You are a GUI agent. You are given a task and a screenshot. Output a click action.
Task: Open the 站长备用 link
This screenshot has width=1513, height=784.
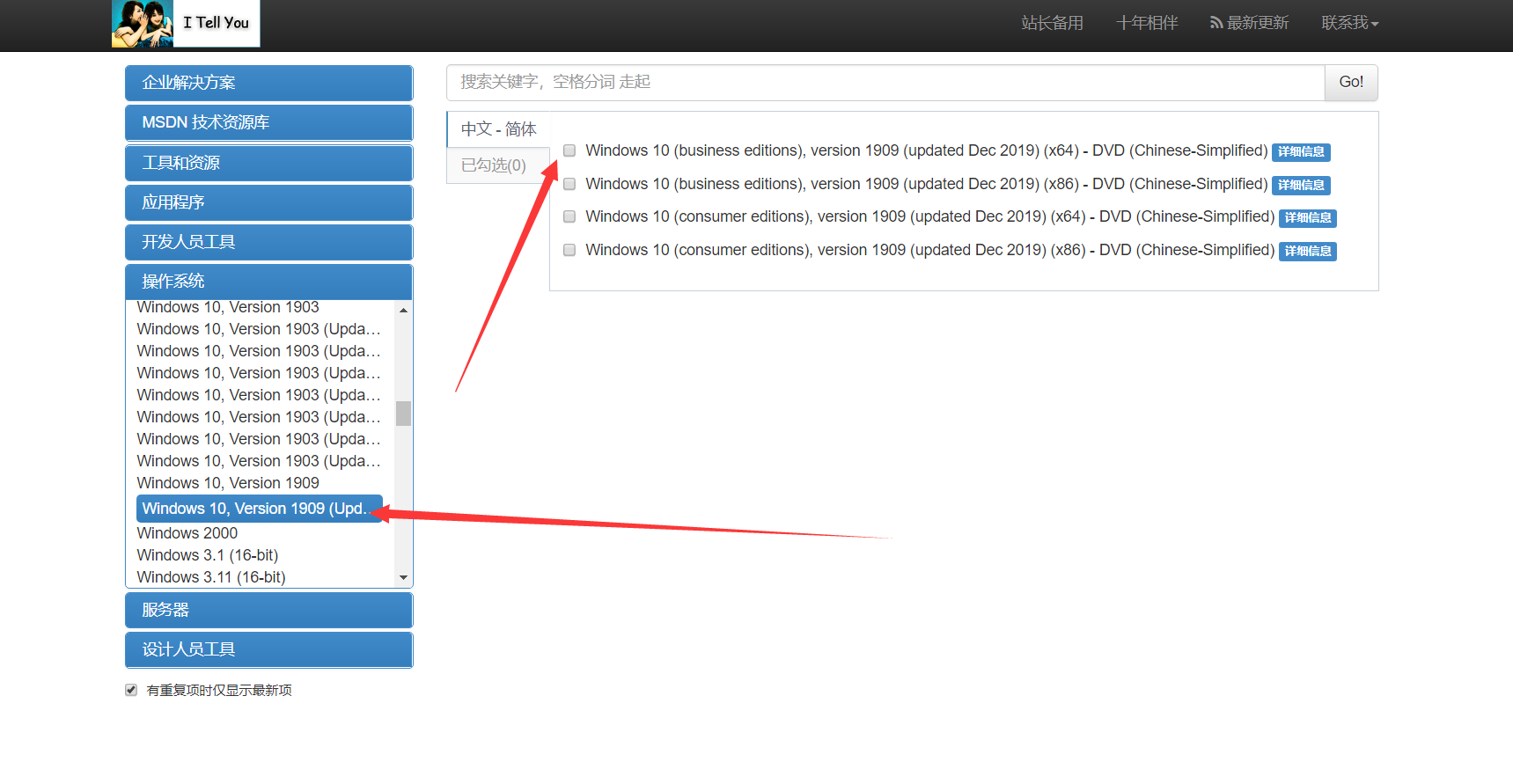point(1052,23)
